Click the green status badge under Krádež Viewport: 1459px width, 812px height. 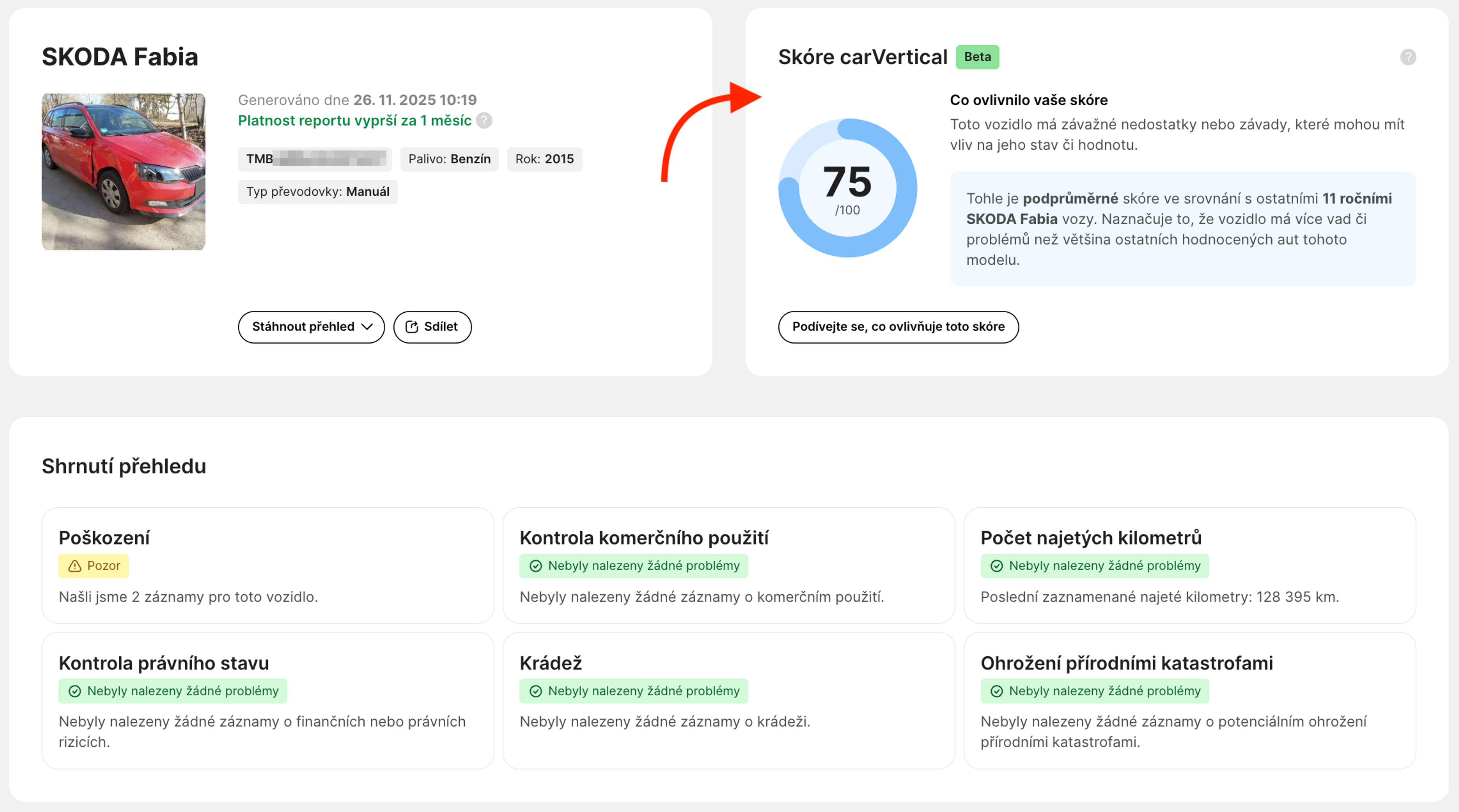click(x=634, y=691)
